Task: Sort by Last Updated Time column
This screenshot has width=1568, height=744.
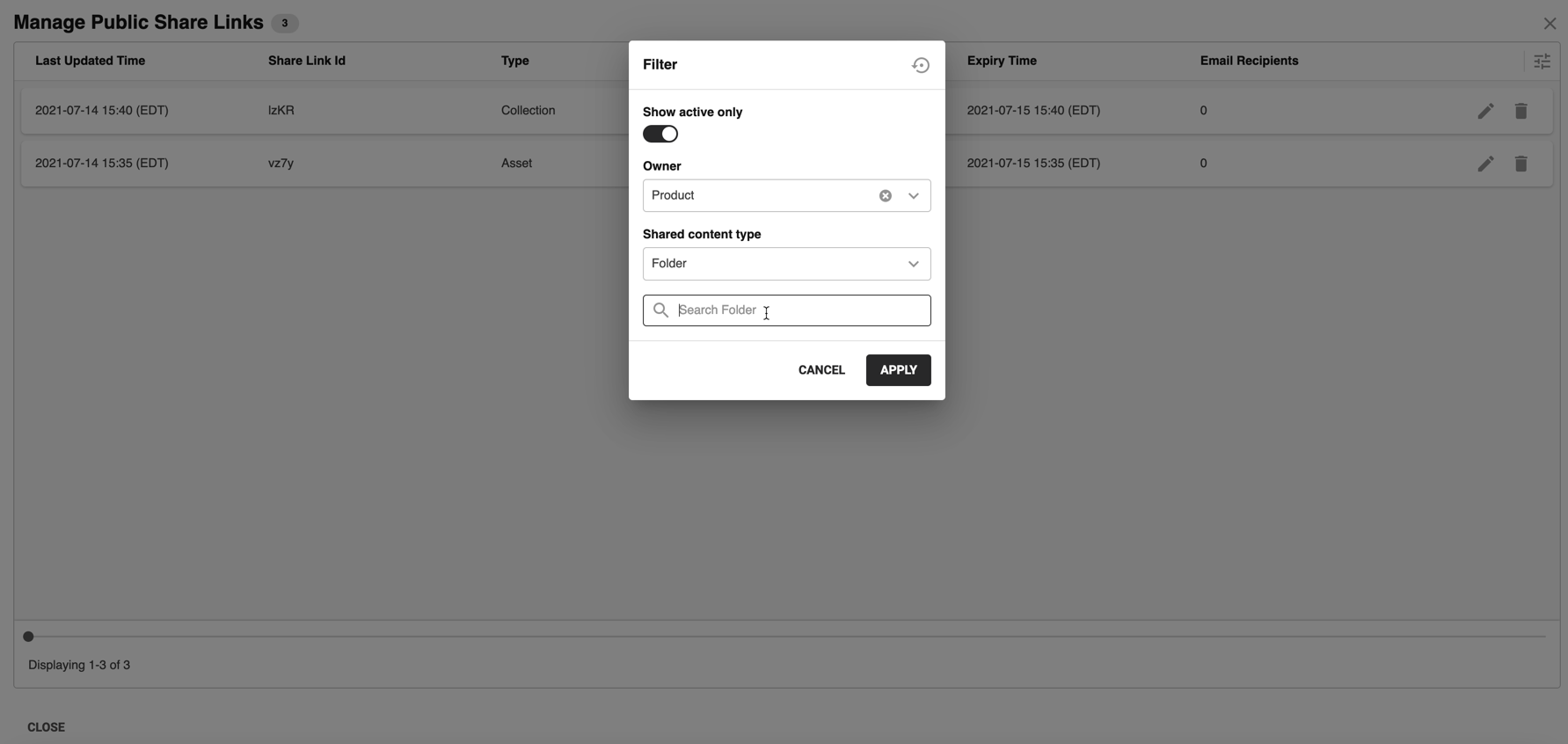Action: click(91, 61)
